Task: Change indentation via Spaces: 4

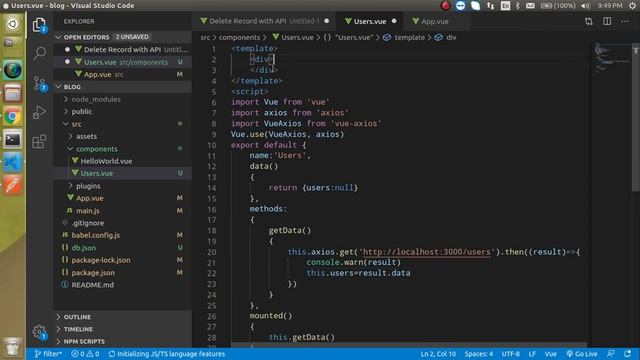Action: click(478, 354)
